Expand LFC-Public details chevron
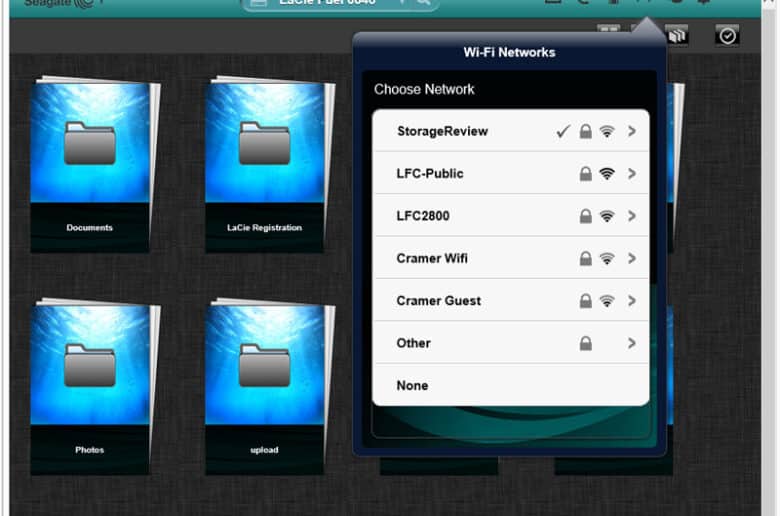The width and height of the screenshot is (780, 516). 632,173
